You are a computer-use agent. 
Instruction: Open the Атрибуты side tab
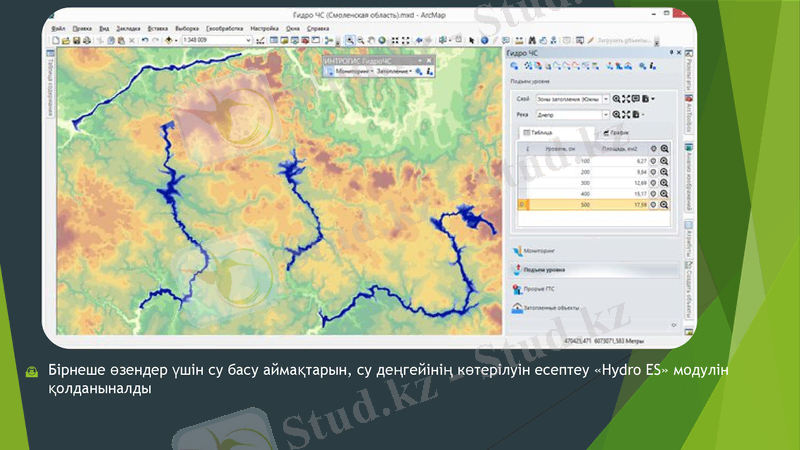click(x=689, y=239)
